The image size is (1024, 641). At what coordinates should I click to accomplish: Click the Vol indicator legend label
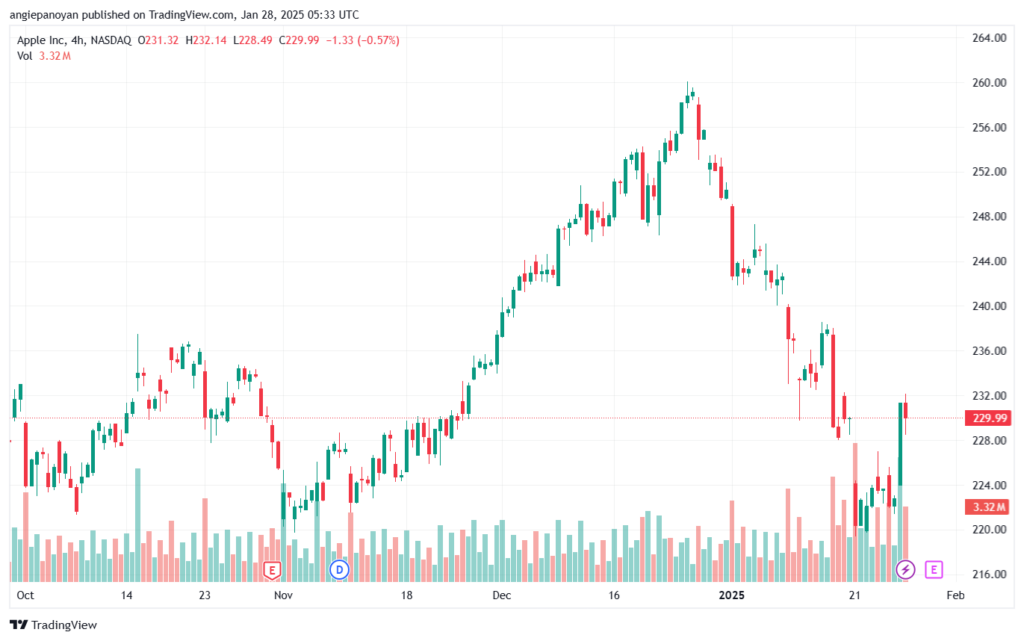pos(24,56)
